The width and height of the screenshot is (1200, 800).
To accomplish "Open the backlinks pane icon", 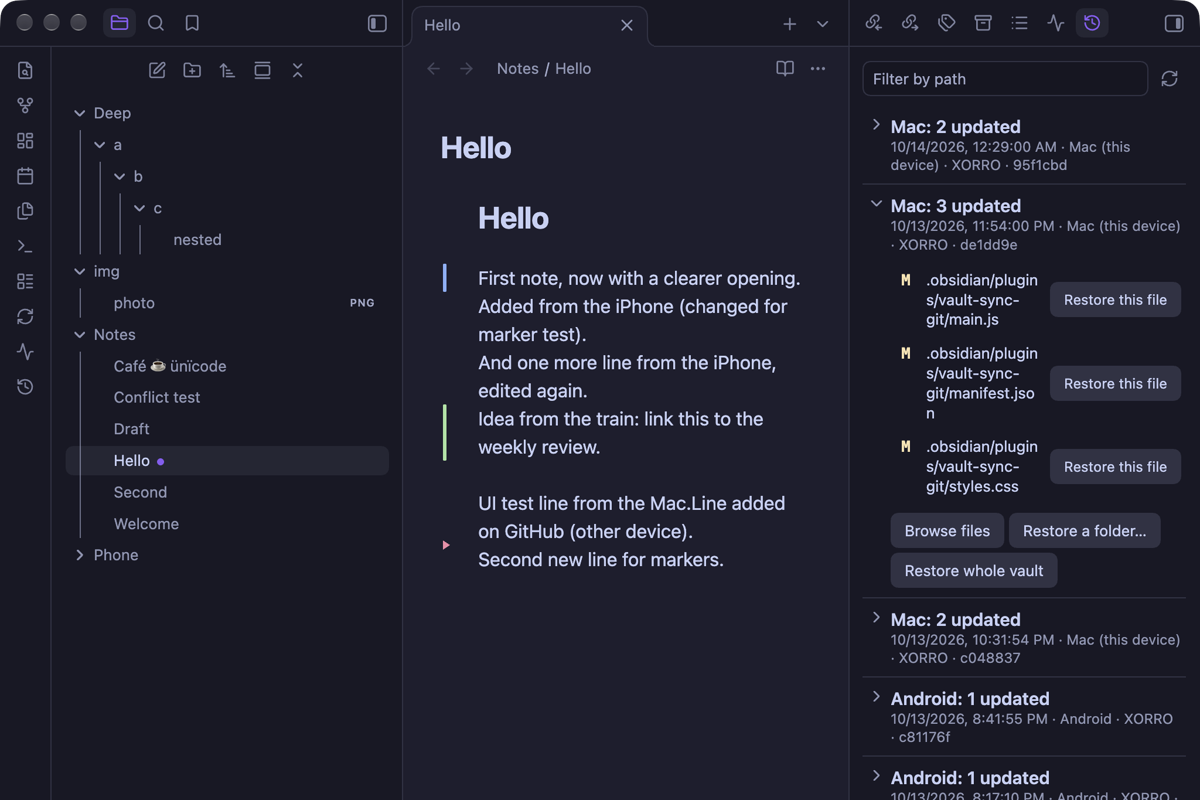I will pos(874,23).
